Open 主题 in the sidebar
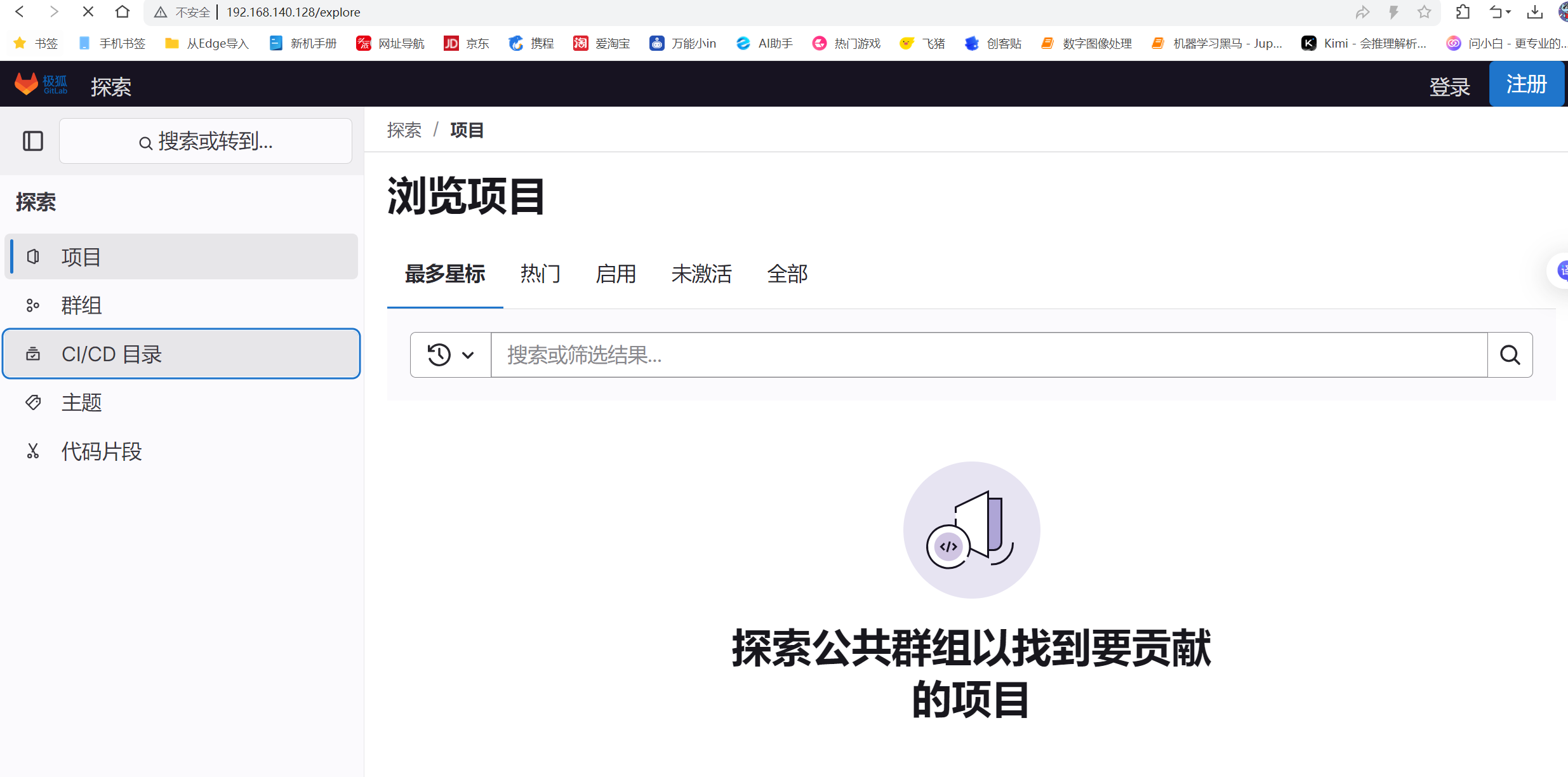1568x777 pixels. tap(182, 402)
